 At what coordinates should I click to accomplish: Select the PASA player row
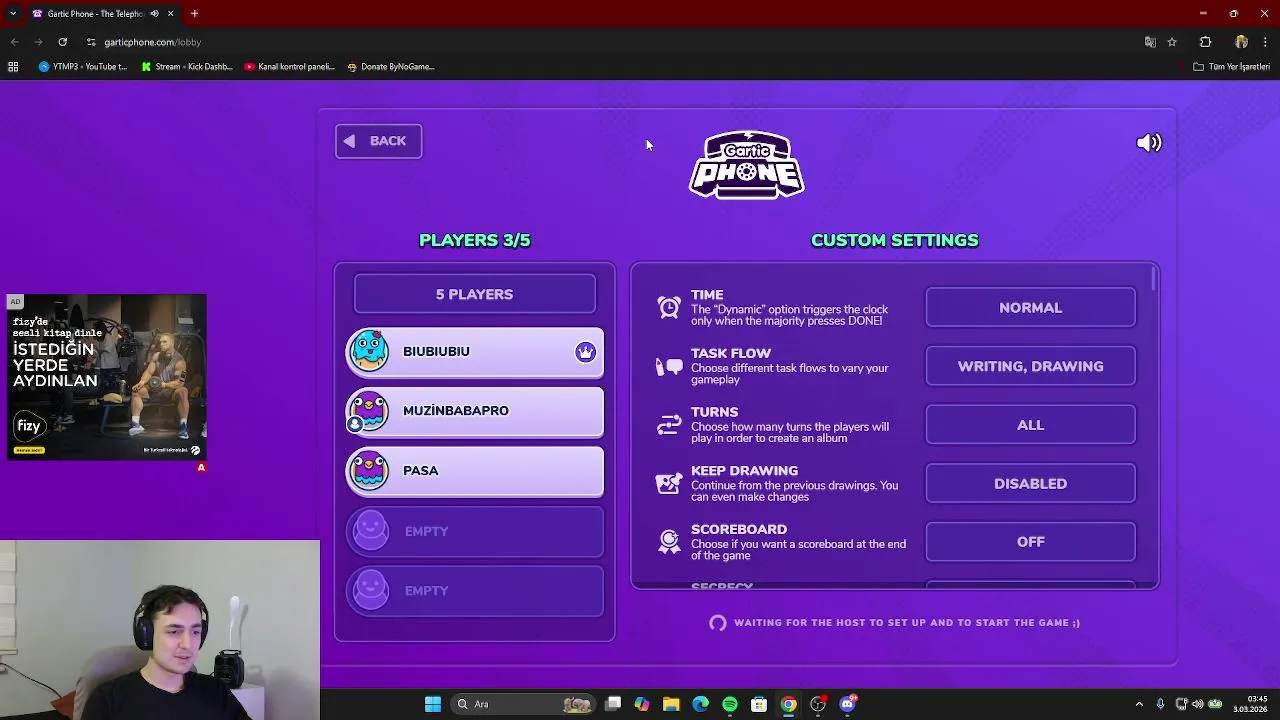pyautogui.click(x=475, y=471)
